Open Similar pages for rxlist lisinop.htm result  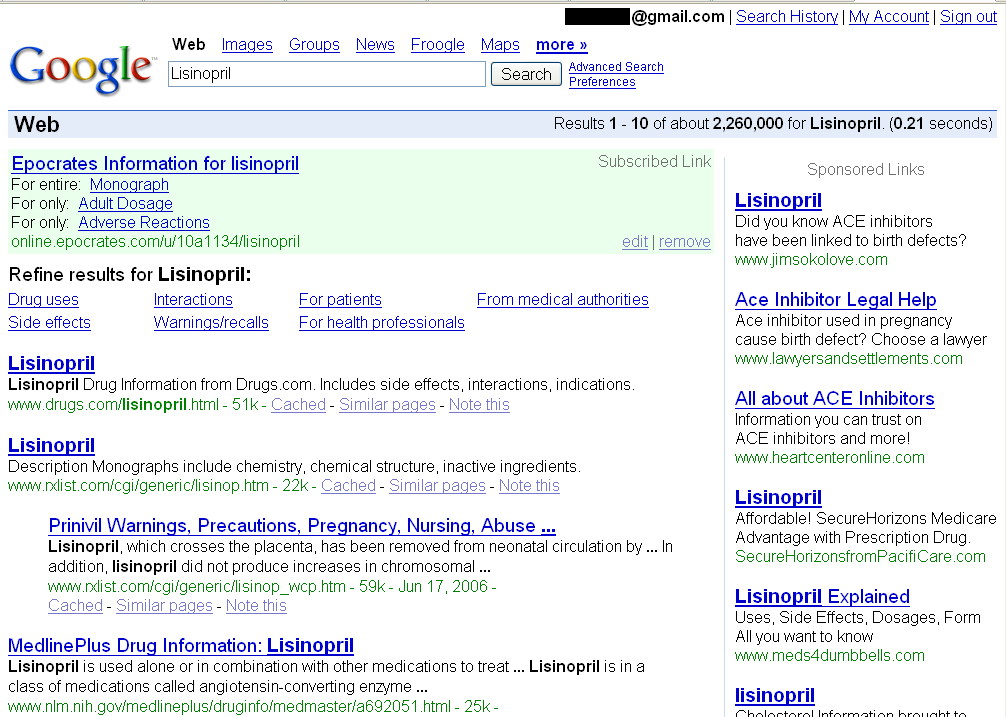pos(438,485)
